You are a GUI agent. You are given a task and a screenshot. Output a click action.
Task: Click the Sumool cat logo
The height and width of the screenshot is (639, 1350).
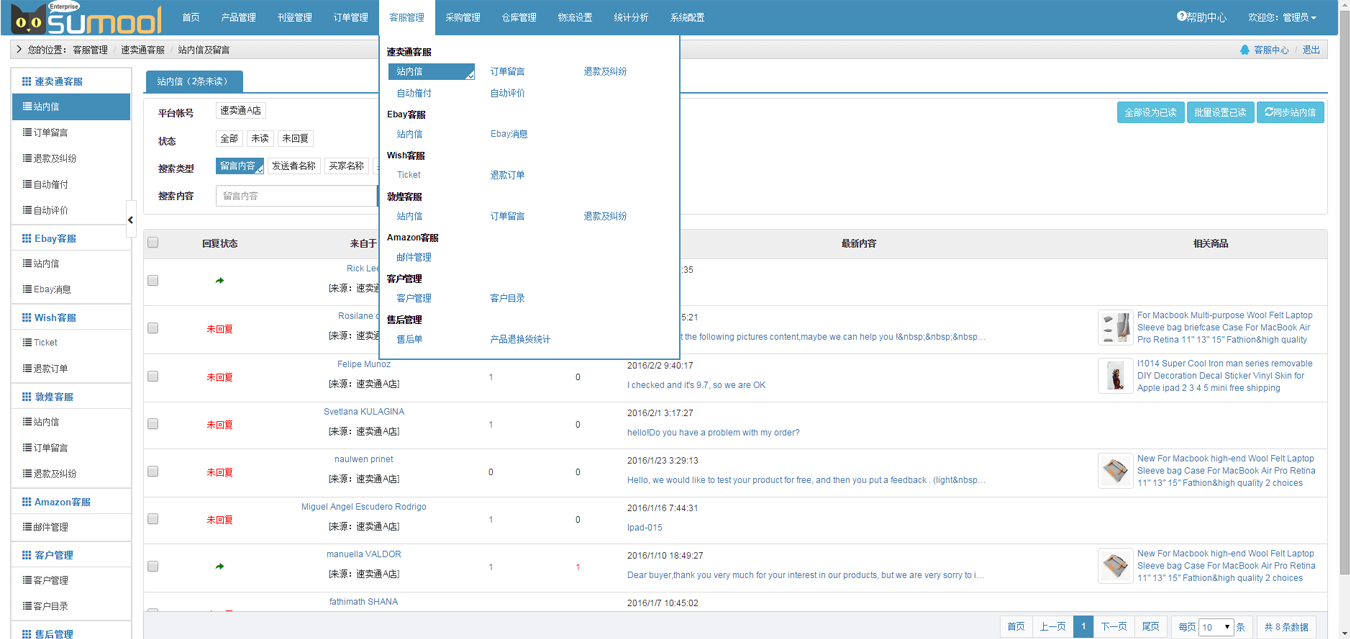click(x=28, y=19)
